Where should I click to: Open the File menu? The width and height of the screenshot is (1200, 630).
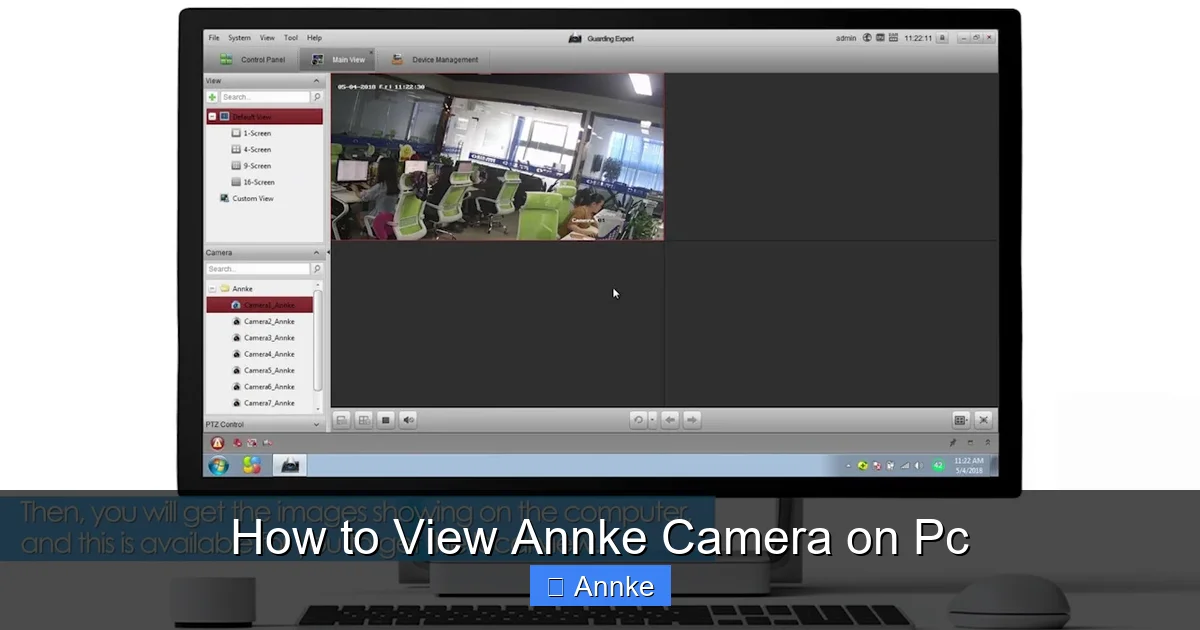pos(214,38)
